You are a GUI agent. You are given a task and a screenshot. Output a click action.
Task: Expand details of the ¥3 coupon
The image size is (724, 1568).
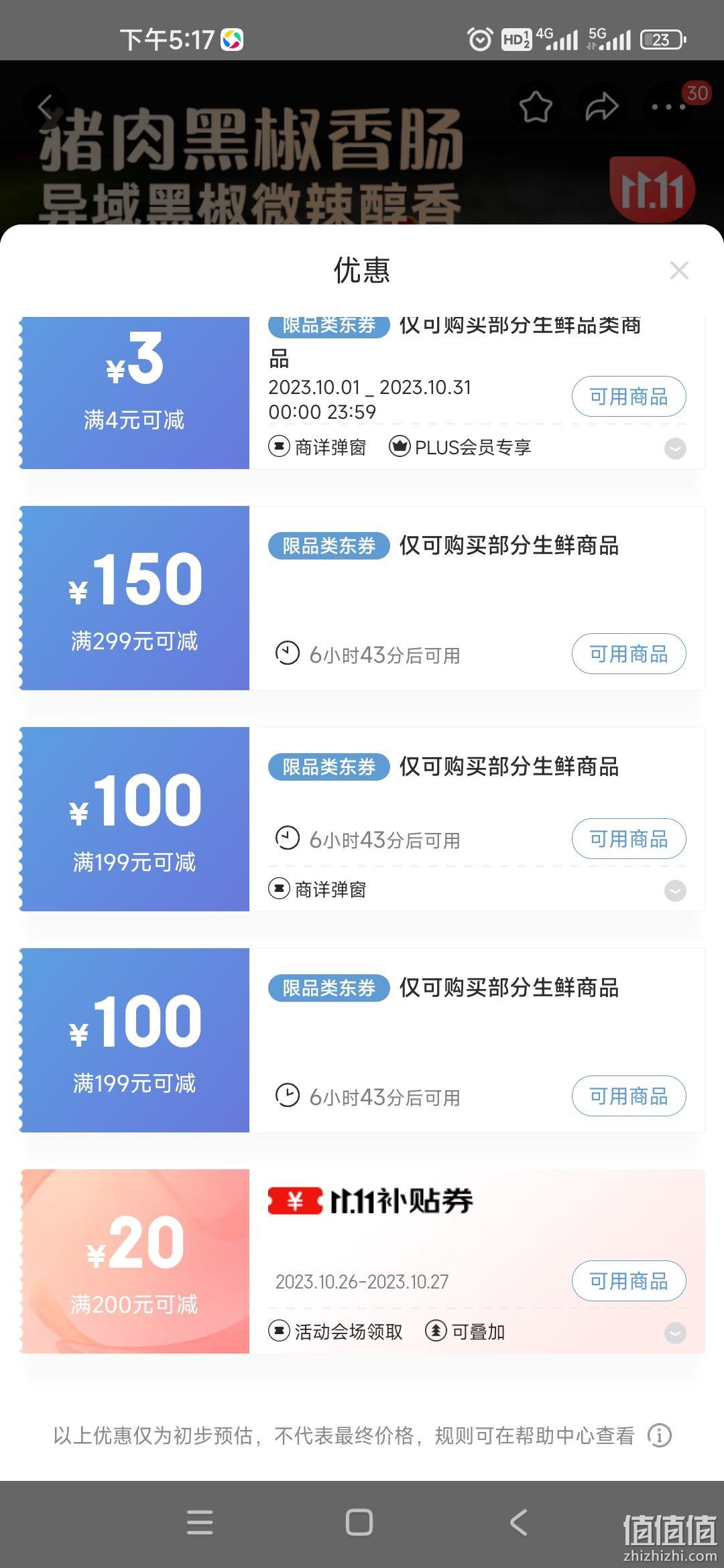tap(675, 448)
